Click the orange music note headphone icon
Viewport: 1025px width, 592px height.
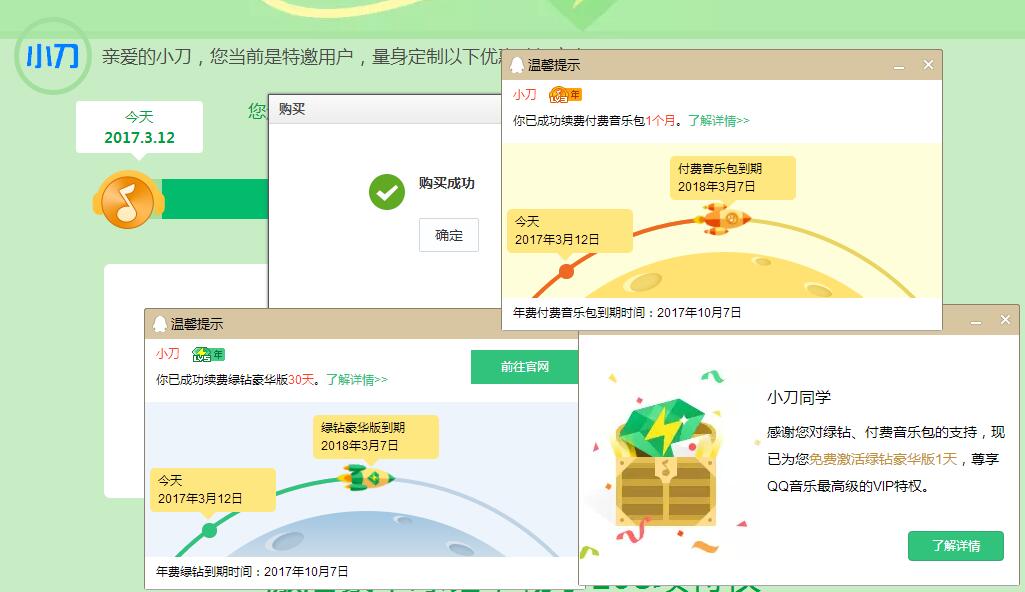[x=128, y=199]
